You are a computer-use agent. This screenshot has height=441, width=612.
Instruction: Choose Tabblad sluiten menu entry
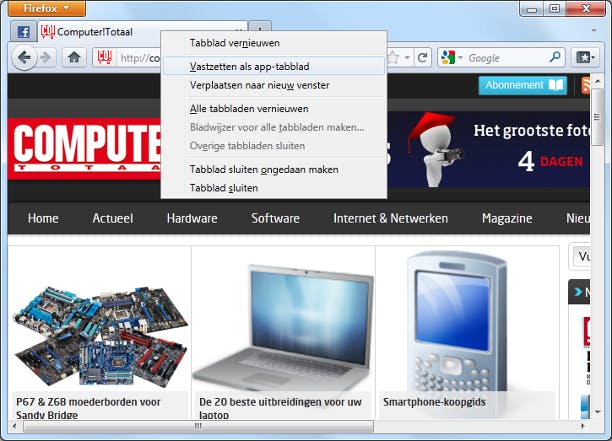pyautogui.click(x=274, y=188)
